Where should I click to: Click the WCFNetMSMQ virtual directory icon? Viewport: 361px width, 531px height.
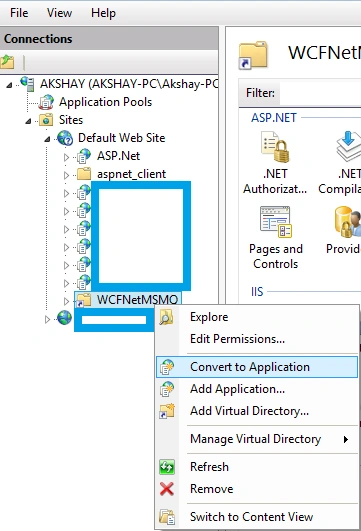tap(84, 300)
